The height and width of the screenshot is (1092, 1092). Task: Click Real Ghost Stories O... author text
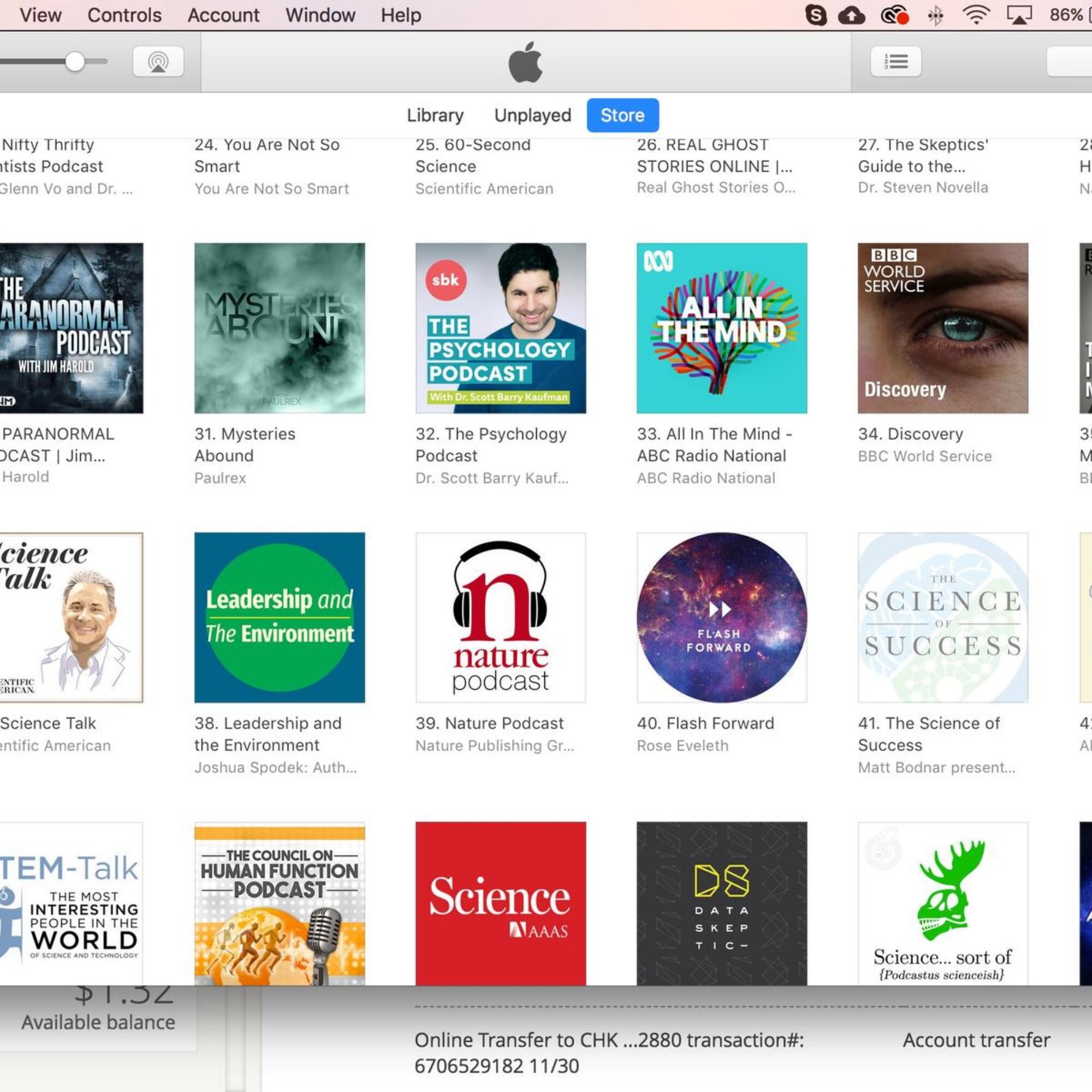(x=716, y=188)
